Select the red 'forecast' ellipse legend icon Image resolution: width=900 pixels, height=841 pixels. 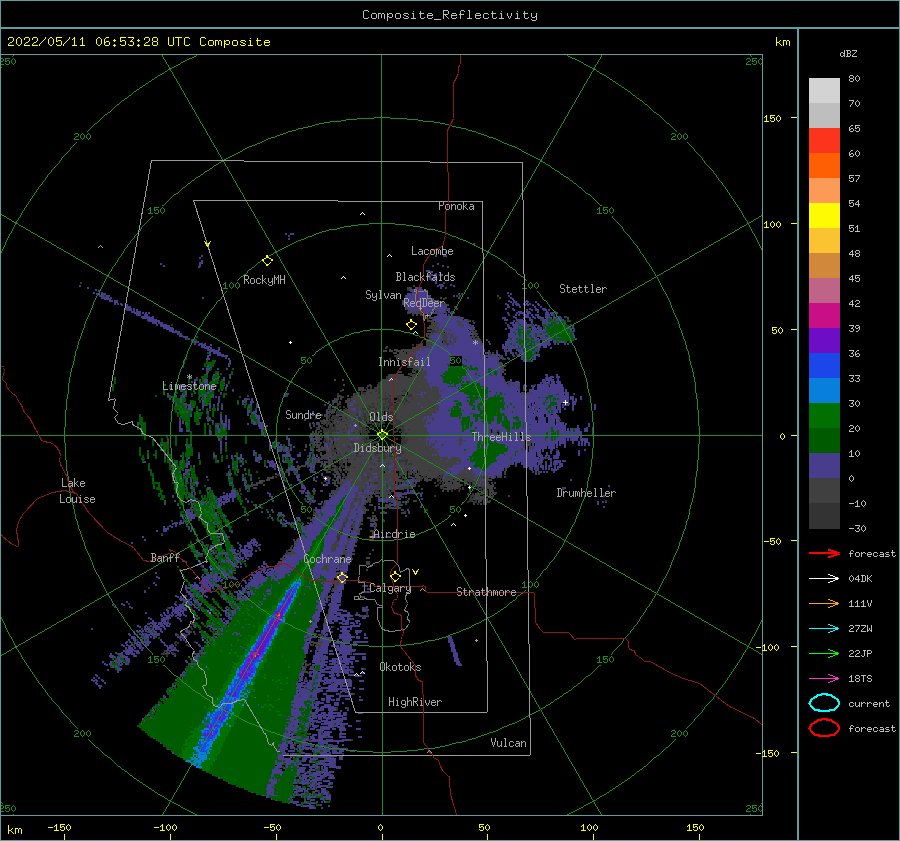click(824, 728)
